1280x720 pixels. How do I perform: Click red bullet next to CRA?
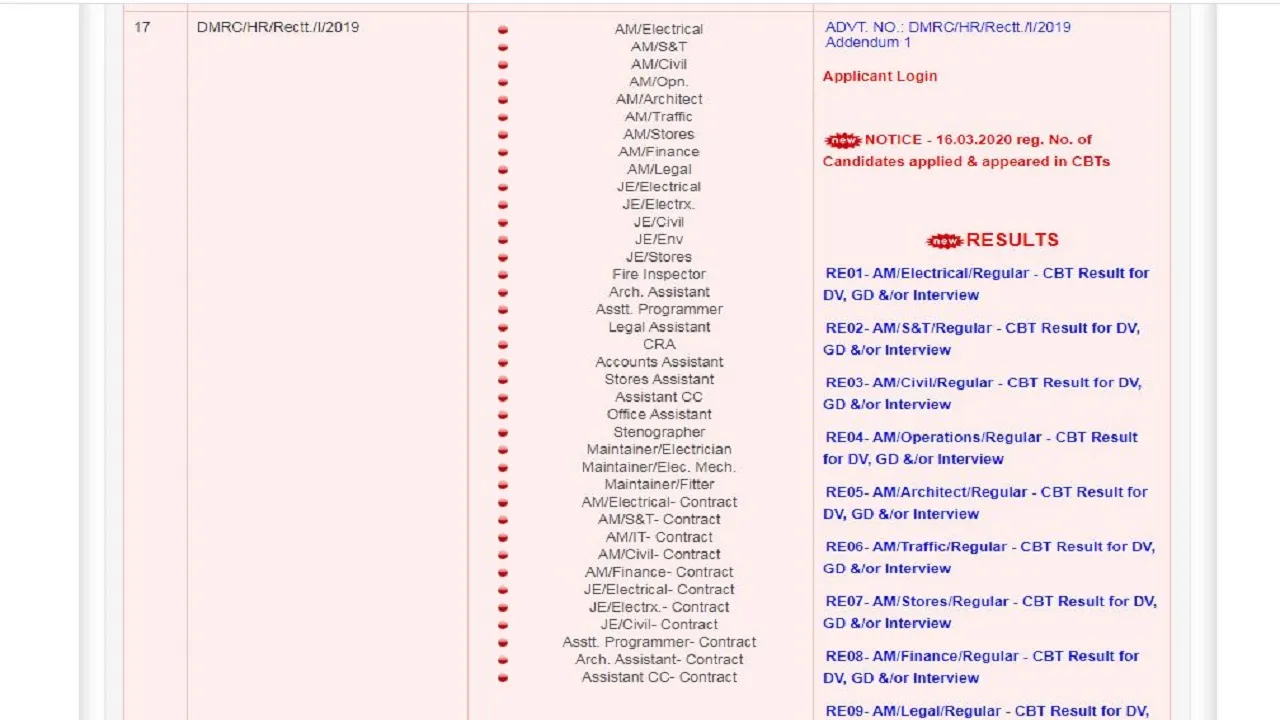503,345
